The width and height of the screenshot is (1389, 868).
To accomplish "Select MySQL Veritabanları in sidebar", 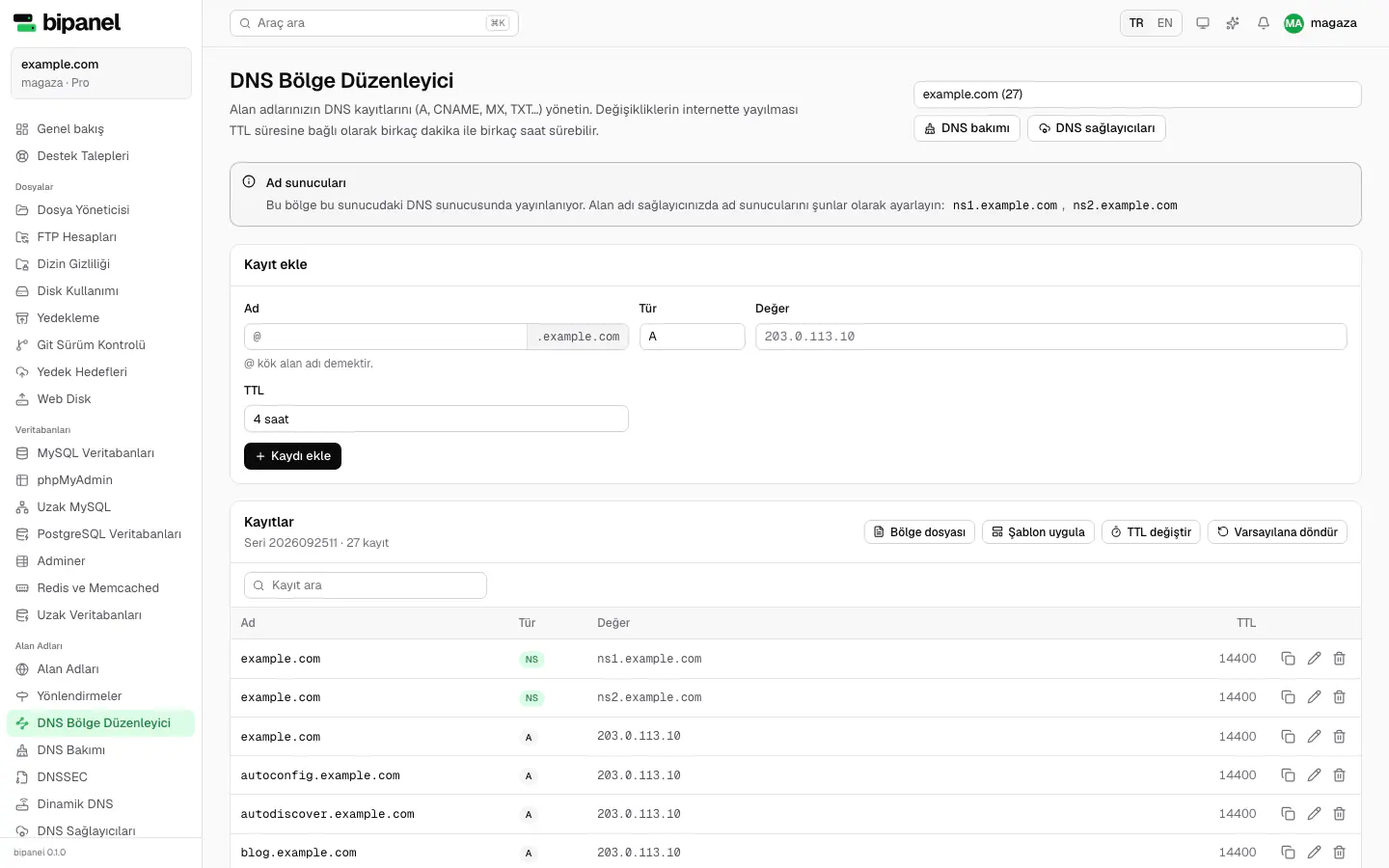I will tap(101, 453).
